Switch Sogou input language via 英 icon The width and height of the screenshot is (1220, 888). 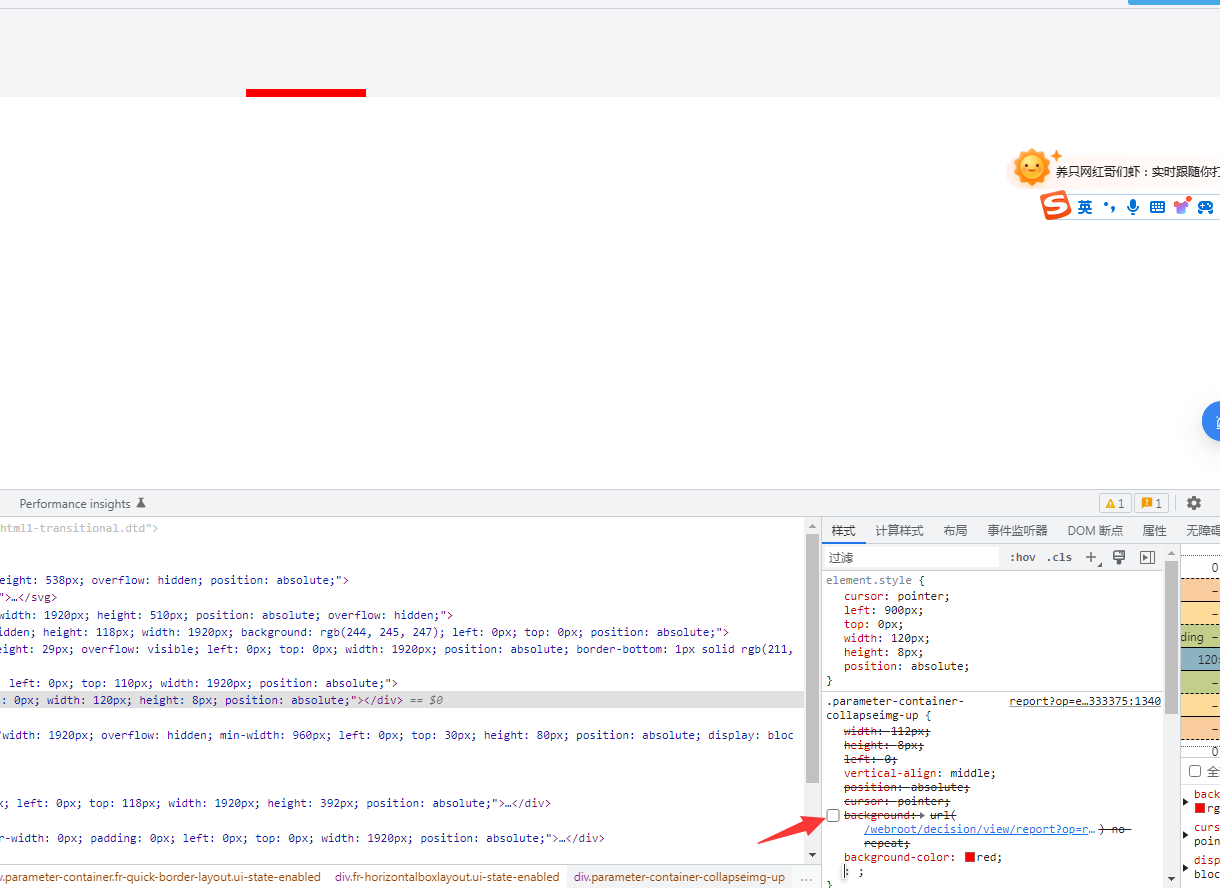1085,207
